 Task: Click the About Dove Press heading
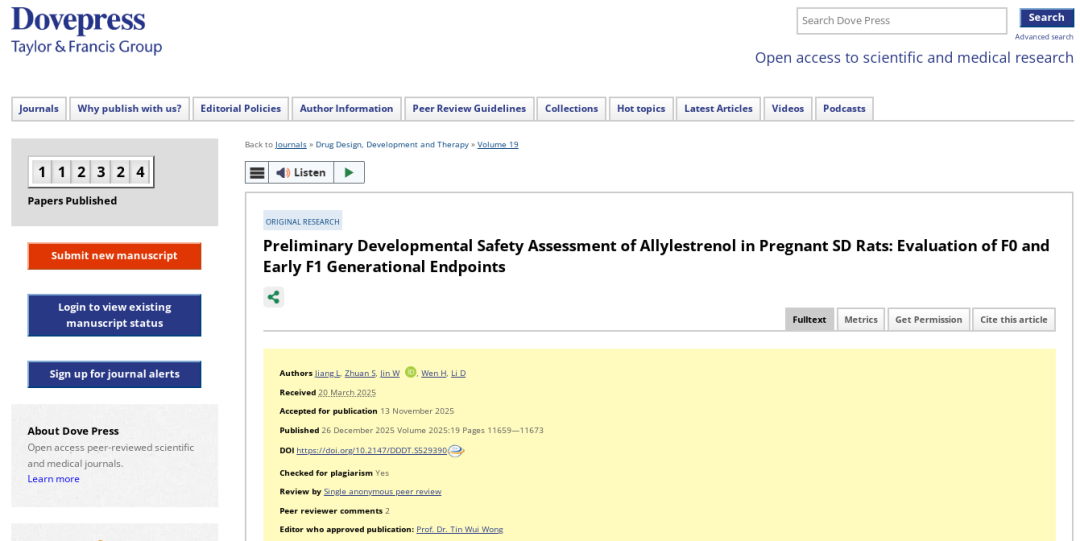[x=73, y=431]
